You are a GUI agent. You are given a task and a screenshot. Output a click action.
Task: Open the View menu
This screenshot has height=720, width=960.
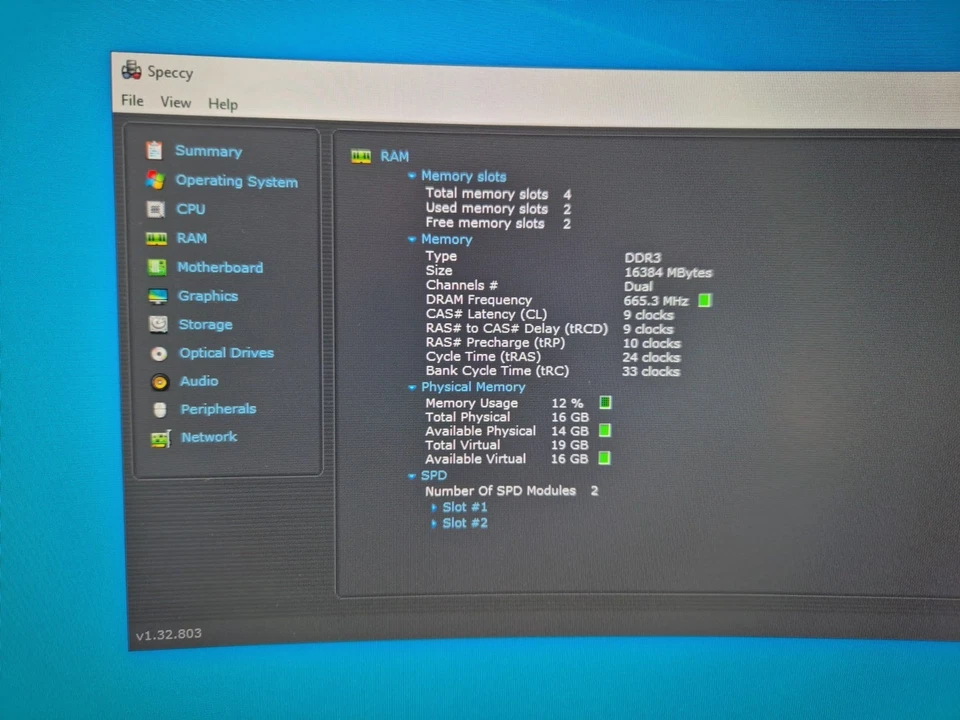(x=176, y=103)
